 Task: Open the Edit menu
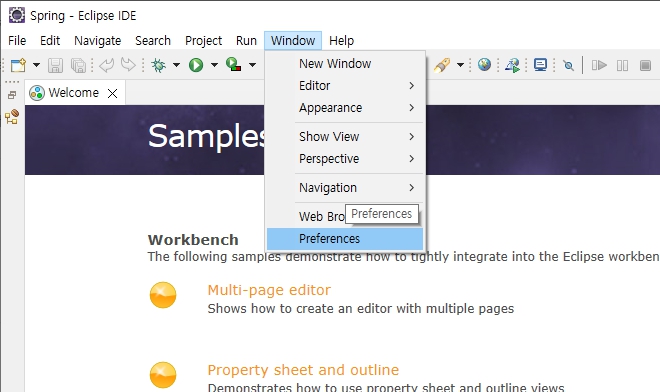[x=50, y=41]
